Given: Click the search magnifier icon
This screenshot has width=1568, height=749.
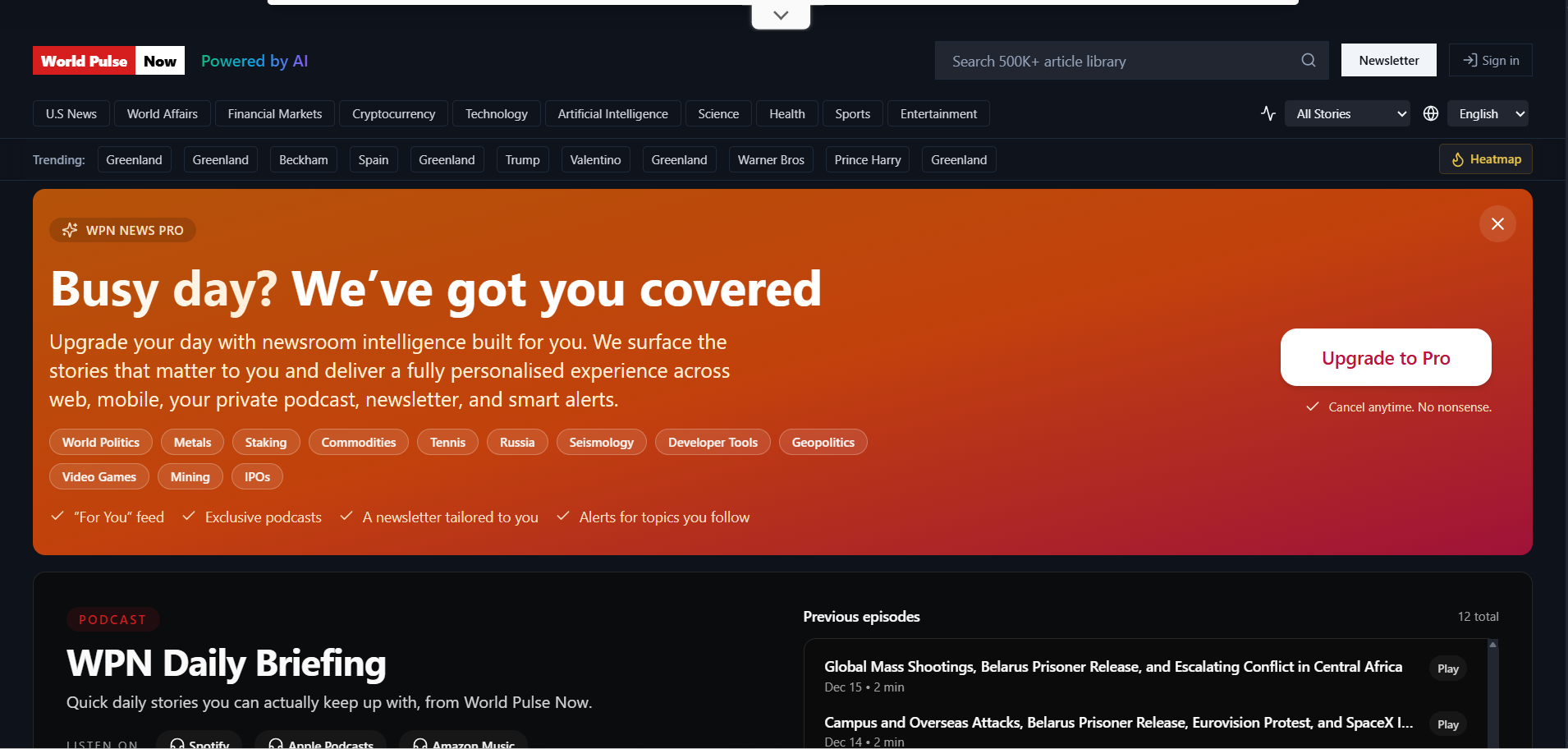Looking at the screenshot, I should 1309,61.
